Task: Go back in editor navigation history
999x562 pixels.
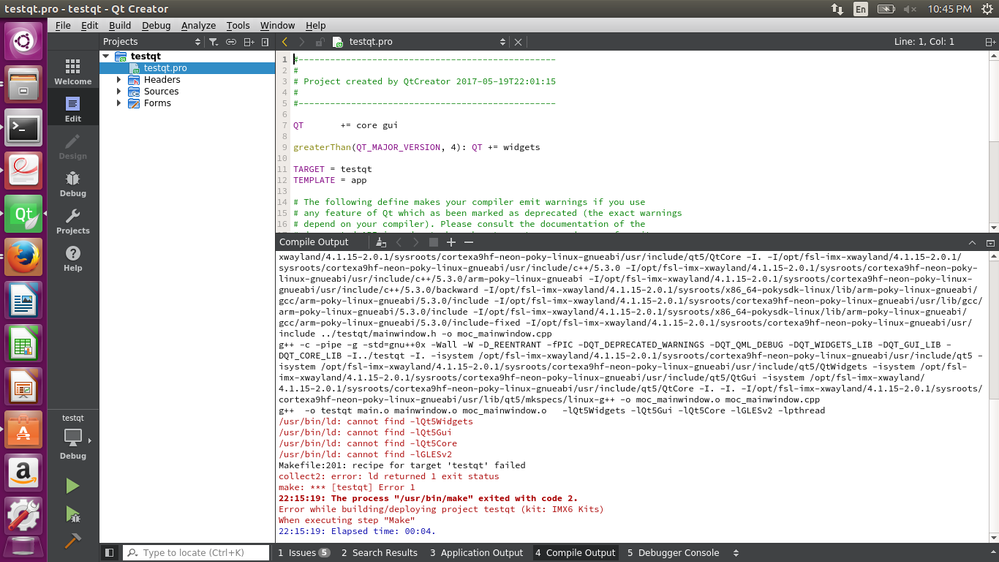Action: coord(285,42)
